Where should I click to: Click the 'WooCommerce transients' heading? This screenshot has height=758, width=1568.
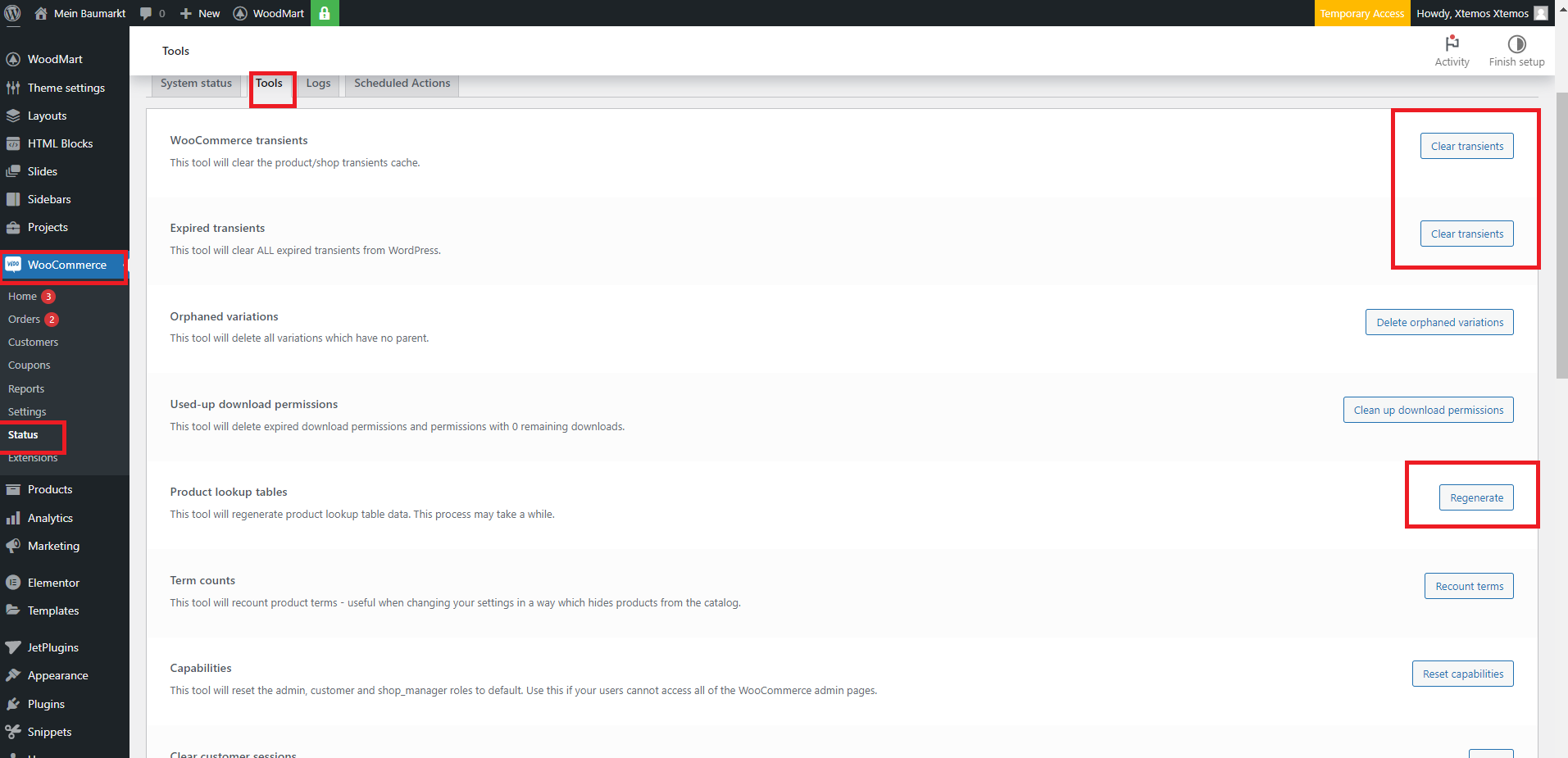pos(239,140)
